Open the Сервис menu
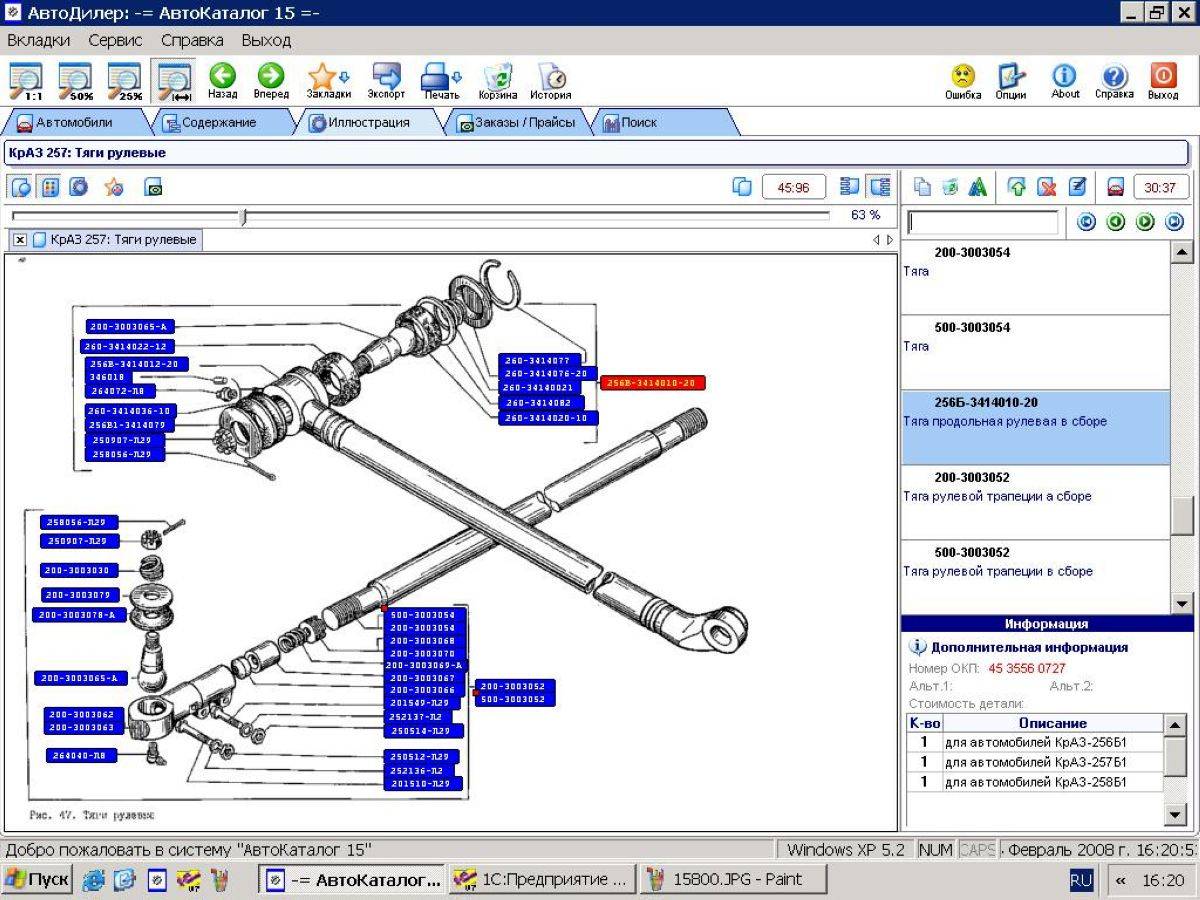Viewport: 1200px width, 900px height. [x=115, y=40]
